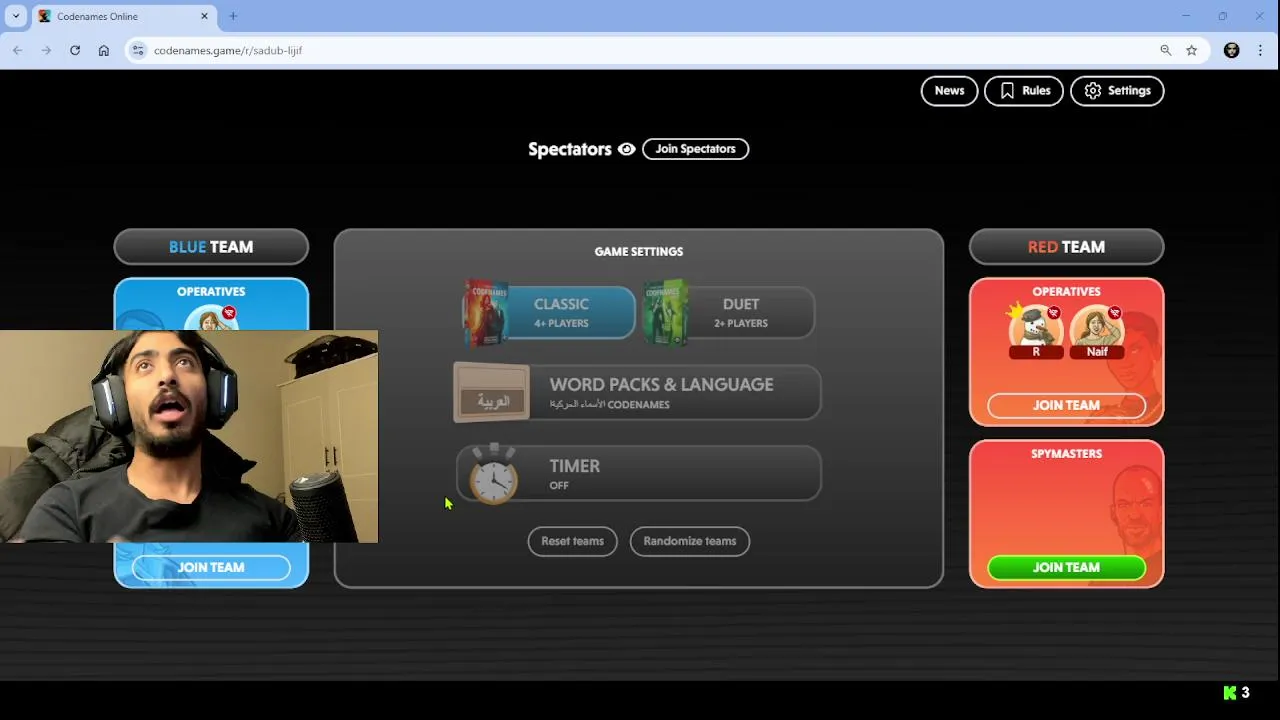The image size is (1280, 720).
Task: Open the Chrome profile avatar
Action: (x=1232, y=50)
